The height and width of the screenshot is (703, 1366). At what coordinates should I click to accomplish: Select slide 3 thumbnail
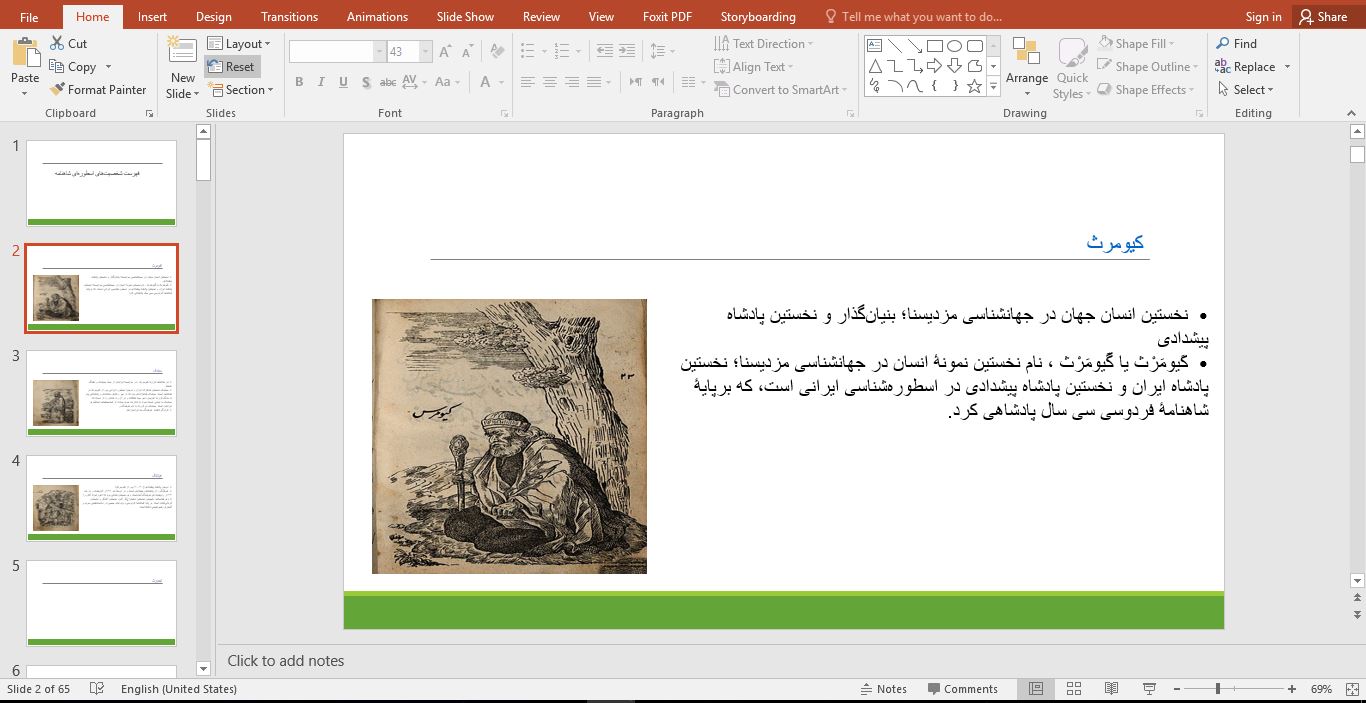coord(102,393)
